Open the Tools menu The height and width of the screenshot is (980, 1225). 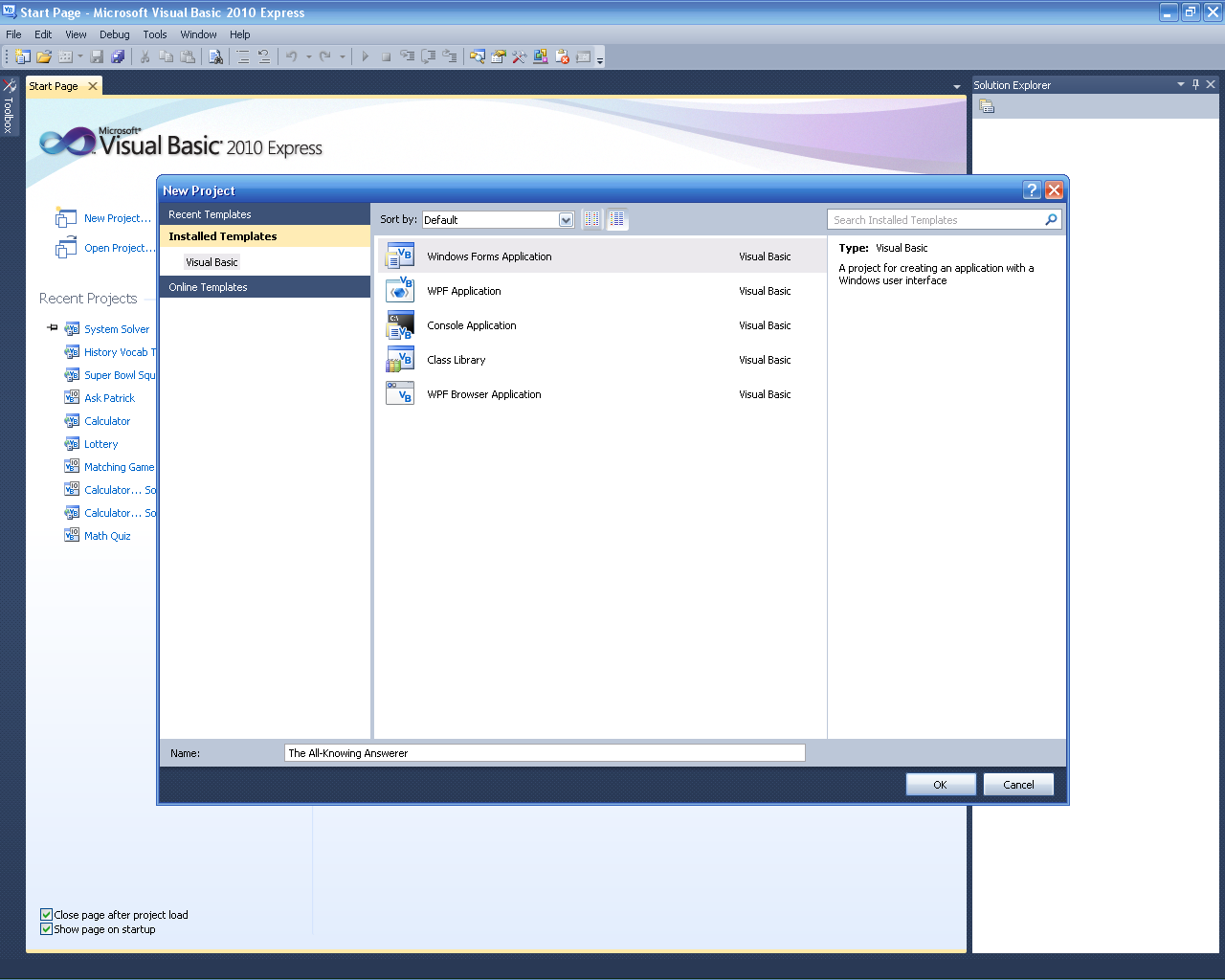coord(155,34)
